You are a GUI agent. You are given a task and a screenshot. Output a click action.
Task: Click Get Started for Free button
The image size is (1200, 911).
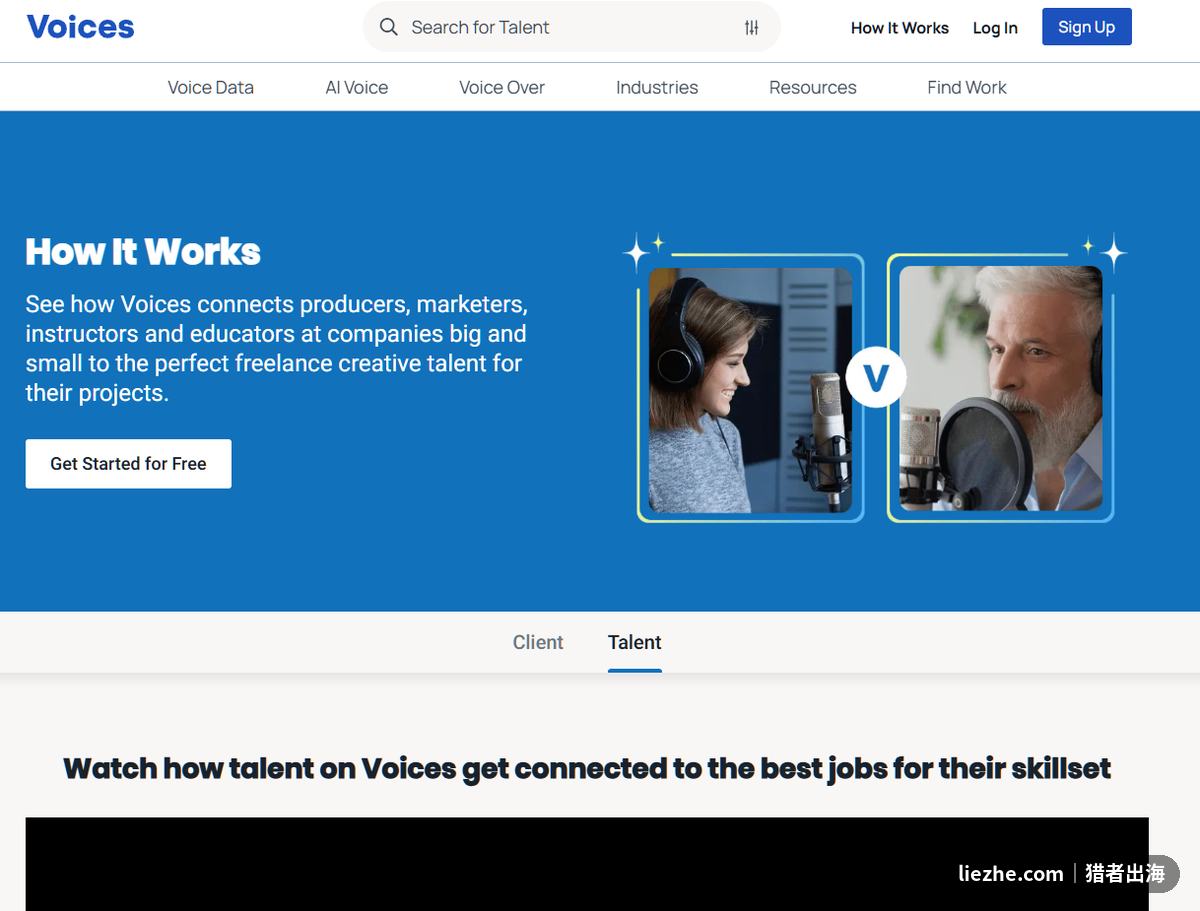click(x=128, y=464)
